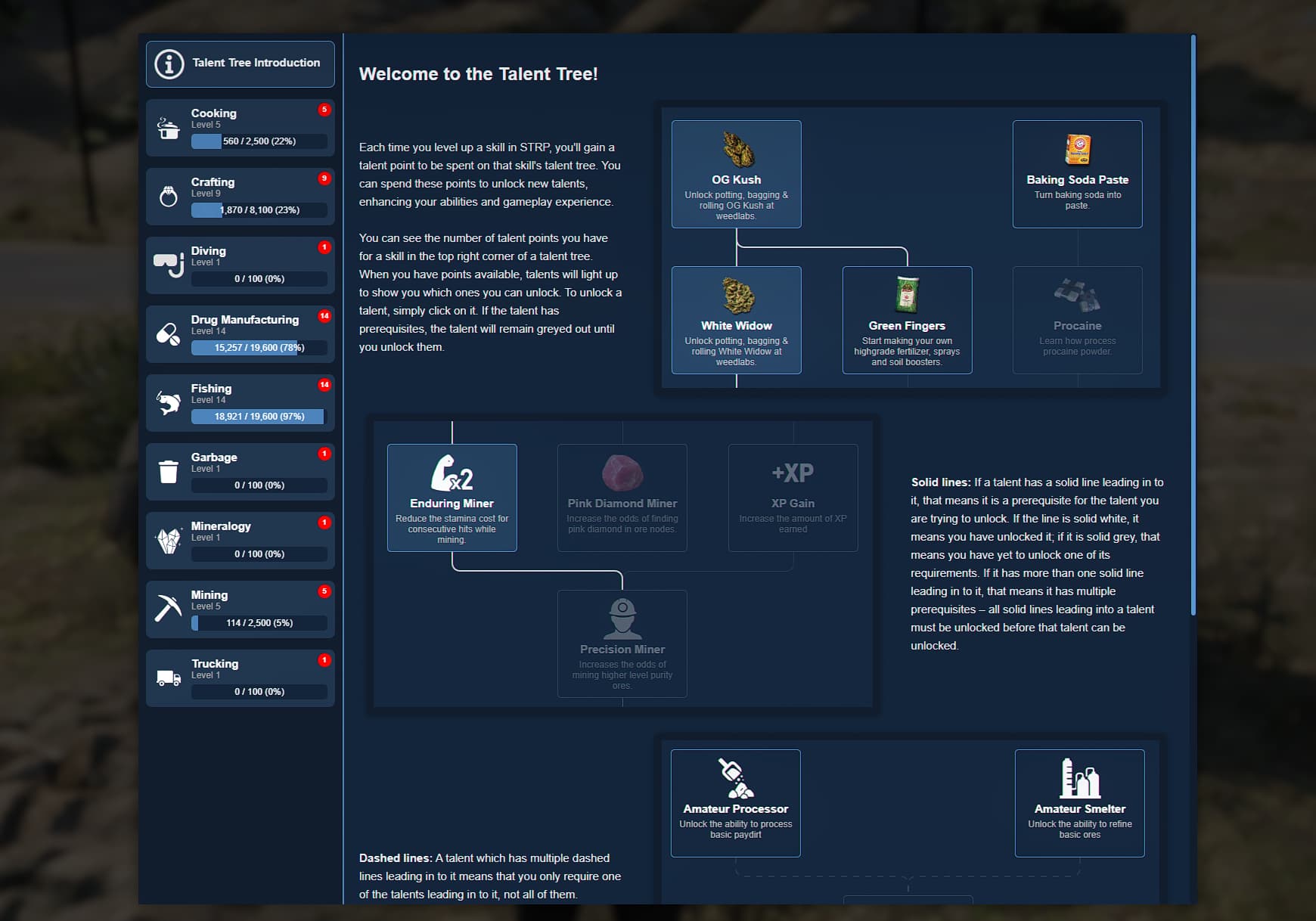Click the Drug Manufacturing pills icon

tap(168, 333)
